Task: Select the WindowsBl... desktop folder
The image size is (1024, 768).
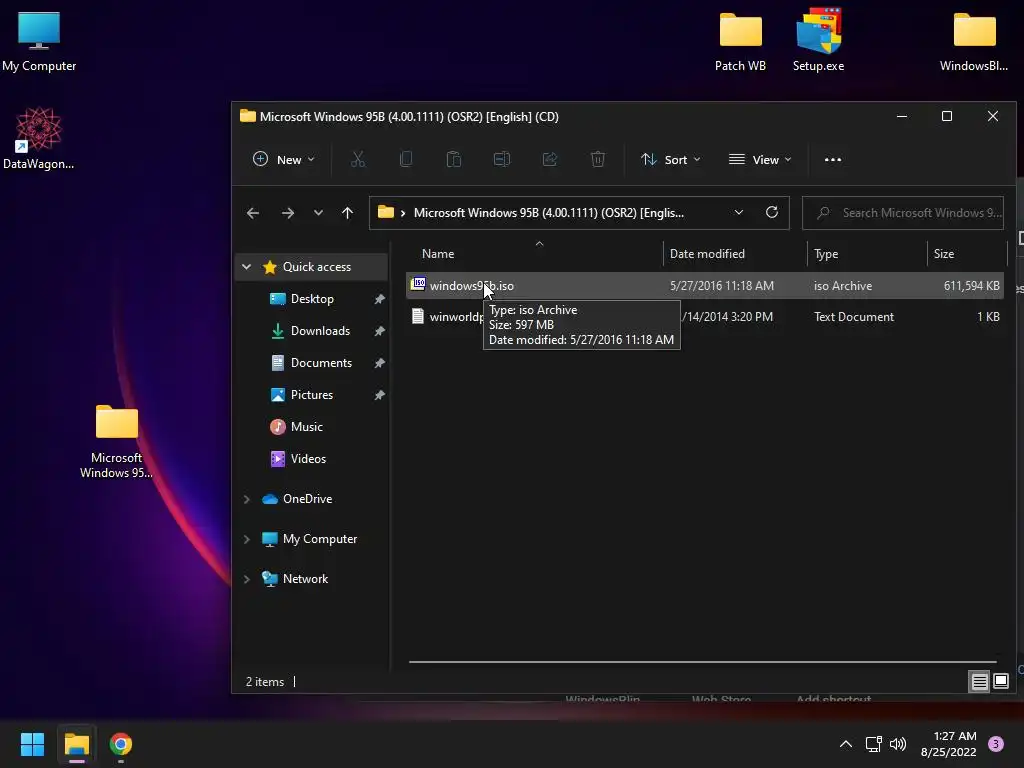Action: click(x=974, y=41)
